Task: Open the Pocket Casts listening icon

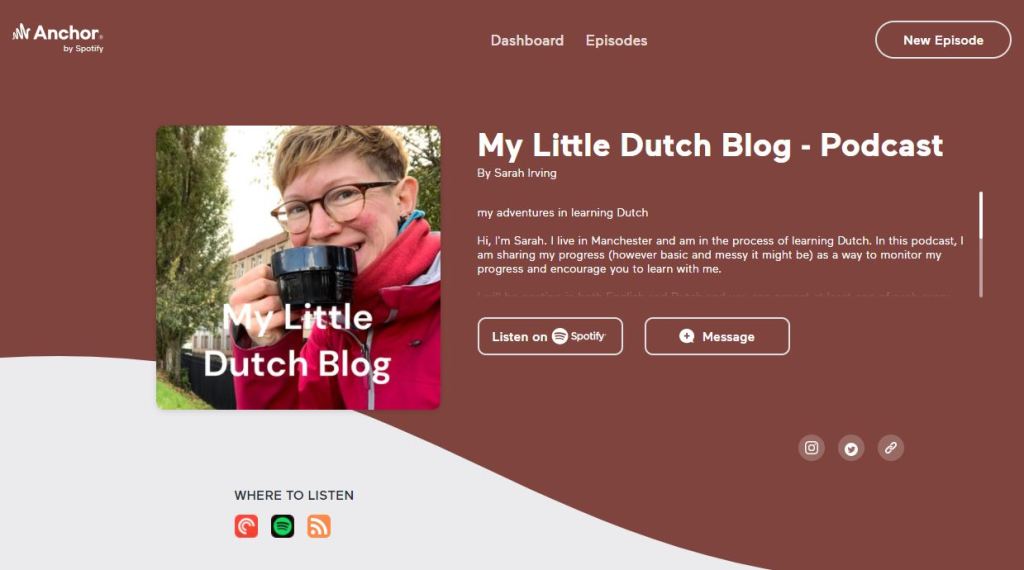Action: [246, 526]
